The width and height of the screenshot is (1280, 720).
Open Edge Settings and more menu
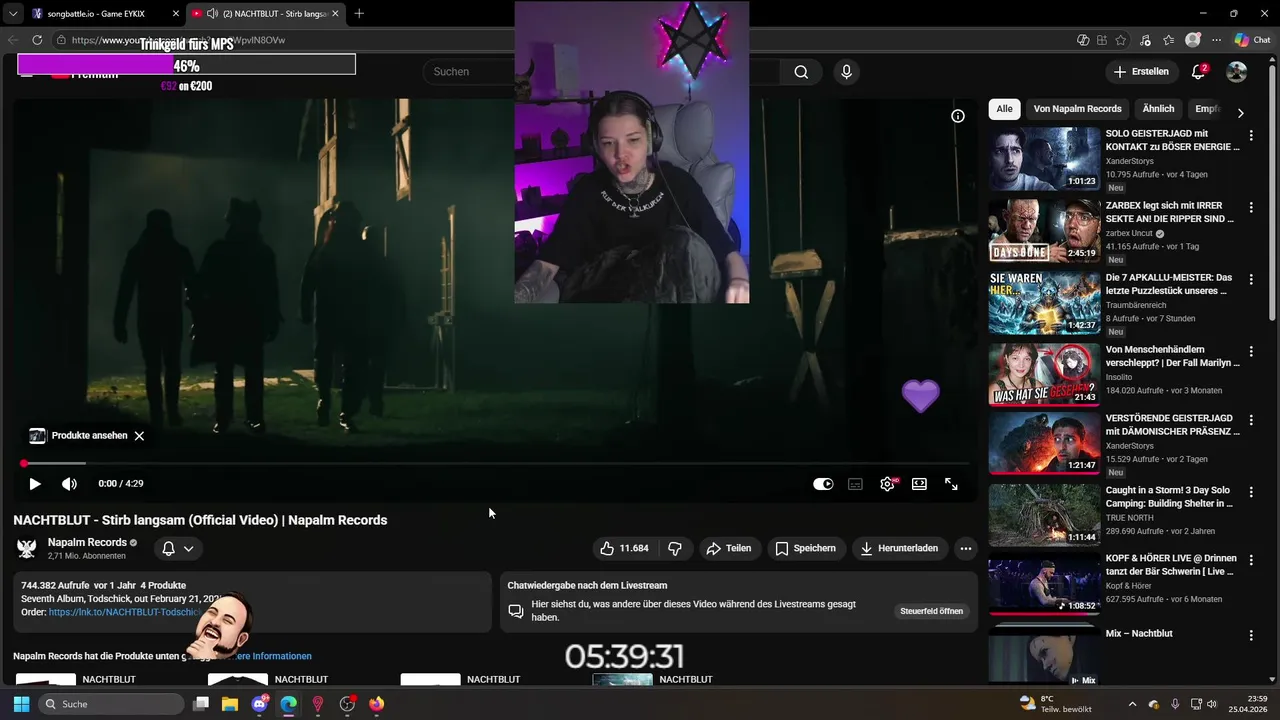tap(1216, 40)
